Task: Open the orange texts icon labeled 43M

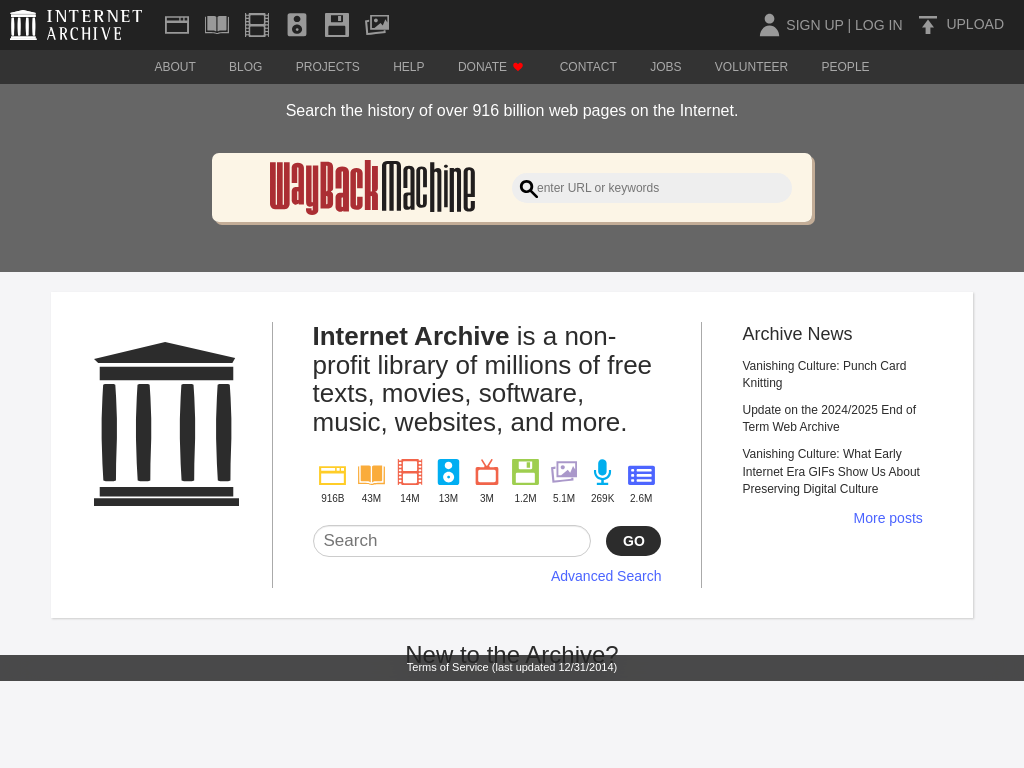Action: point(371,474)
